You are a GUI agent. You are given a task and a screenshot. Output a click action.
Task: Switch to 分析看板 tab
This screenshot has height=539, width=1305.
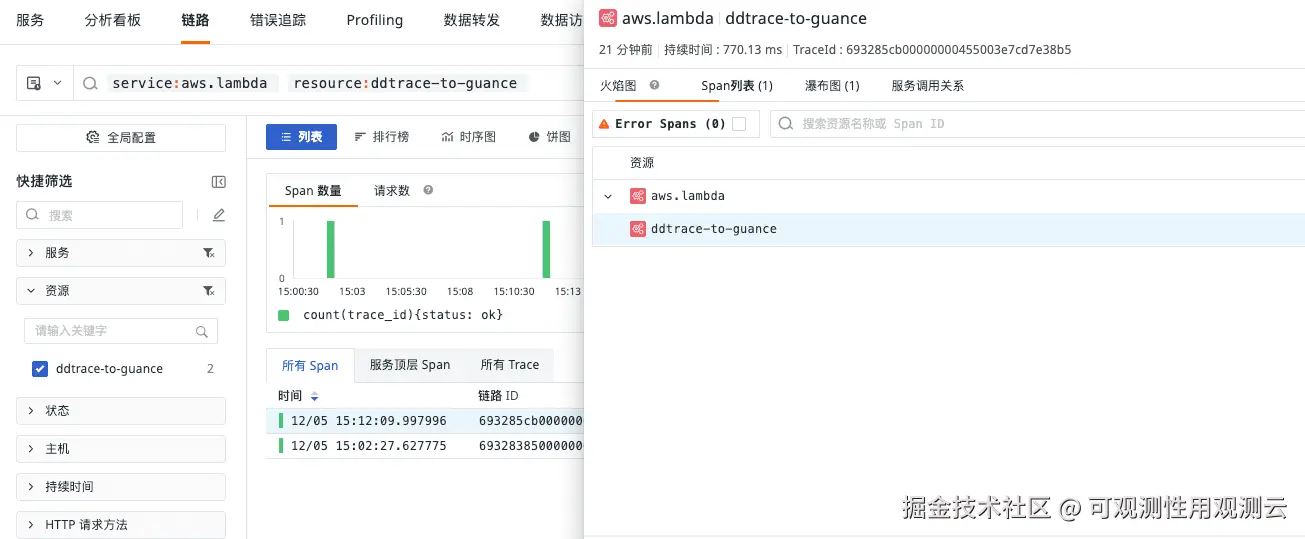(113, 20)
